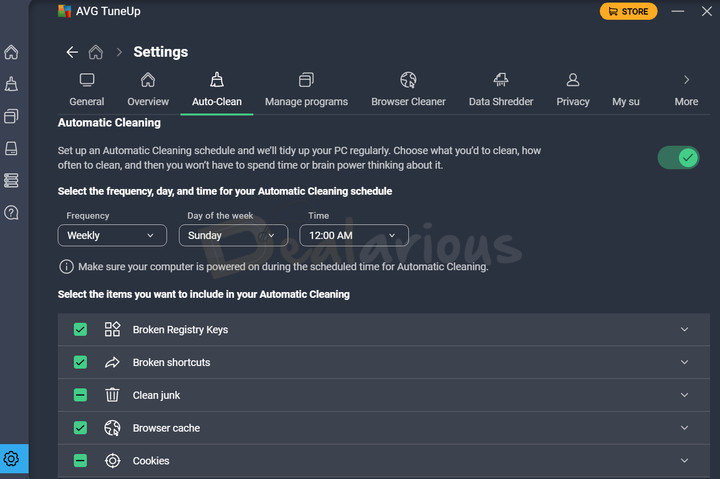
Task: Expand the Browser cache row
Action: click(x=684, y=428)
